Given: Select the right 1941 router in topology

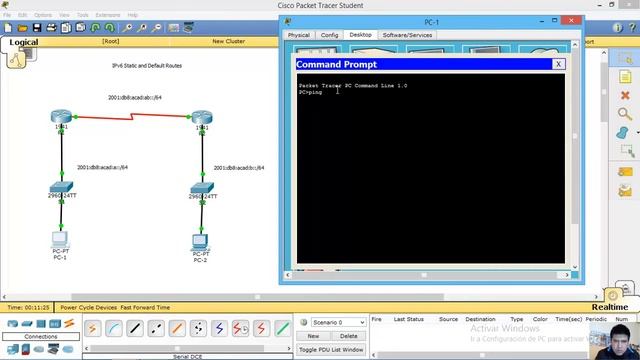Looking at the screenshot, I should click(x=202, y=118).
